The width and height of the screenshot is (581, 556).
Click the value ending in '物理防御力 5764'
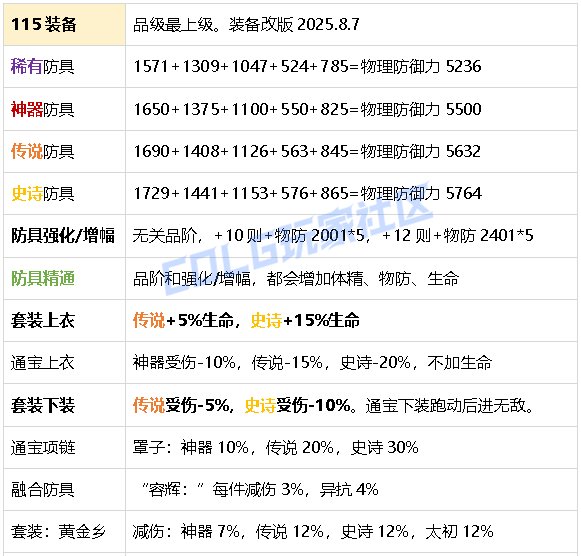click(307, 194)
